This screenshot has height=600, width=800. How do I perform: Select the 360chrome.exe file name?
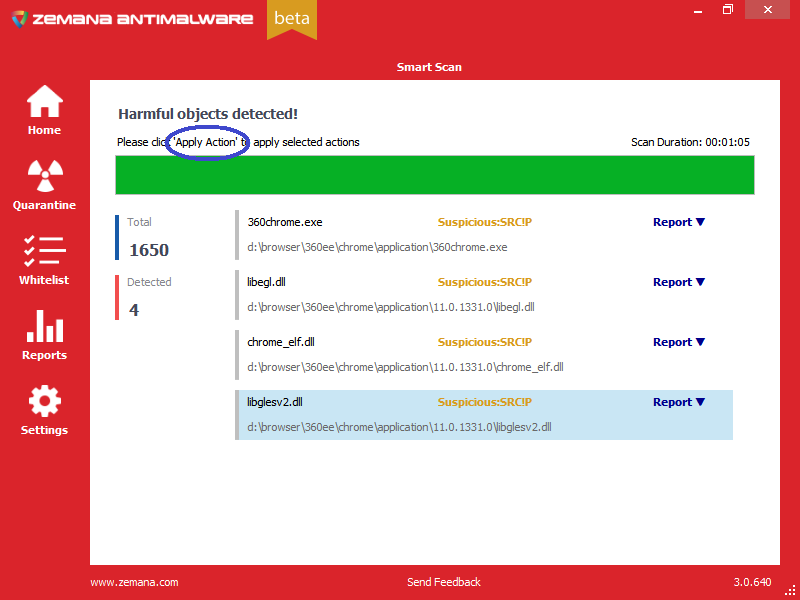pos(285,222)
